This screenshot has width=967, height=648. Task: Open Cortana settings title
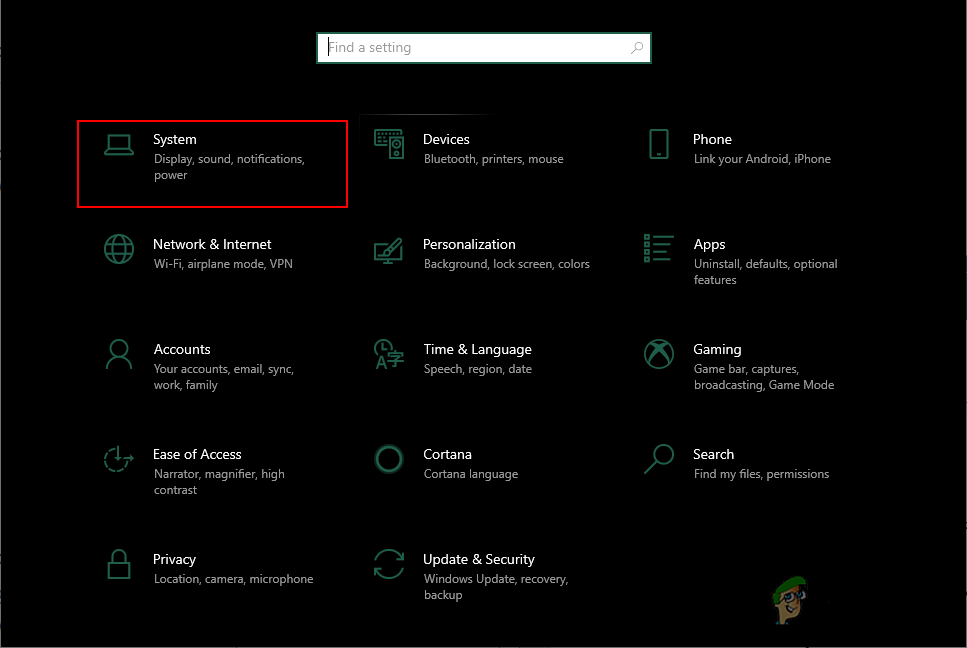(x=447, y=454)
